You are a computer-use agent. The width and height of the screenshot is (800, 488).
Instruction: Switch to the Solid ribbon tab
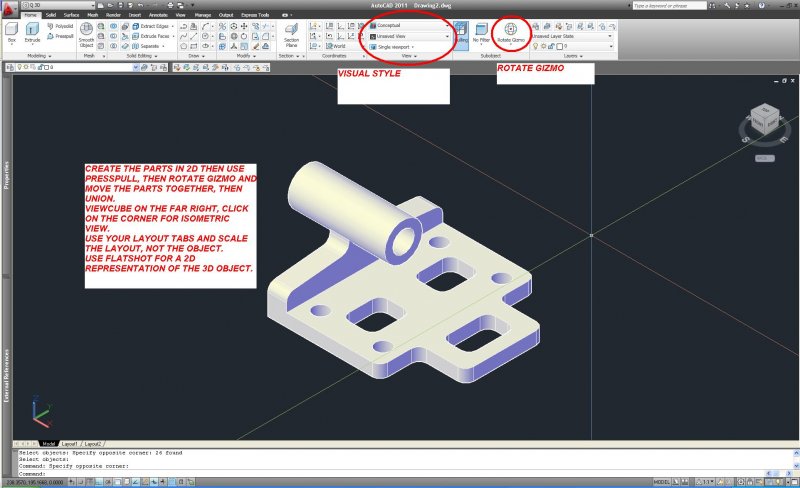click(51, 15)
